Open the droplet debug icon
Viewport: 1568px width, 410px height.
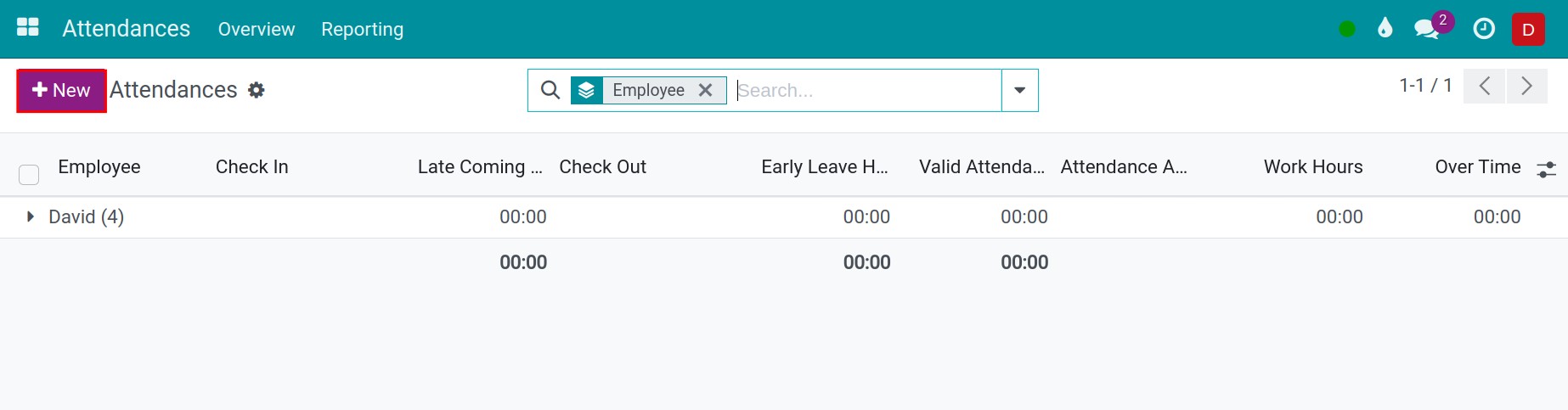[x=1385, y=29]
